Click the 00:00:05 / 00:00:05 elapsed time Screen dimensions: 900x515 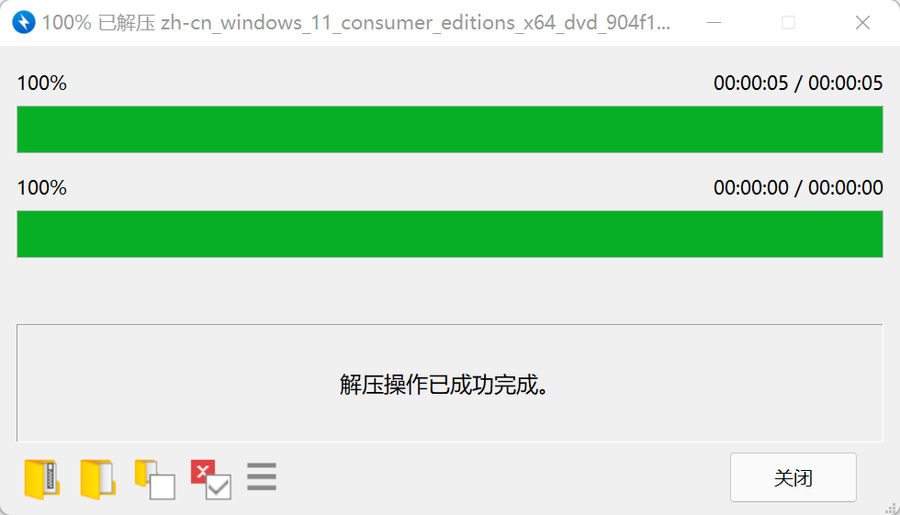pos(798,83)
